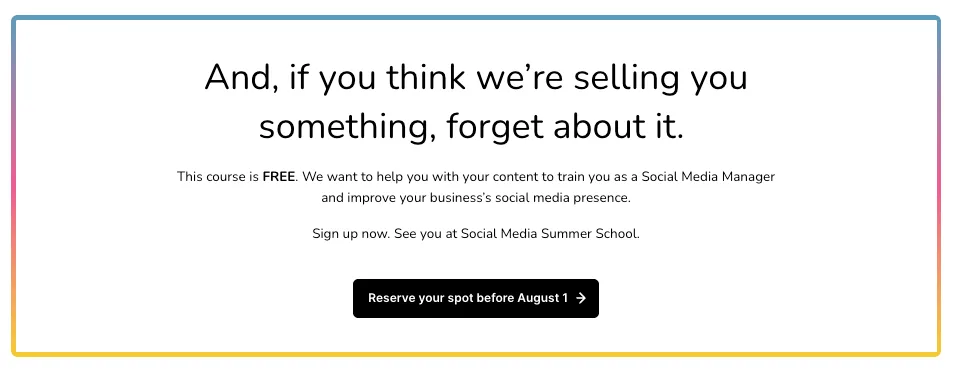
Task: Click the text 'improve your business's social media presence'
Action: [x=487, y=198]
